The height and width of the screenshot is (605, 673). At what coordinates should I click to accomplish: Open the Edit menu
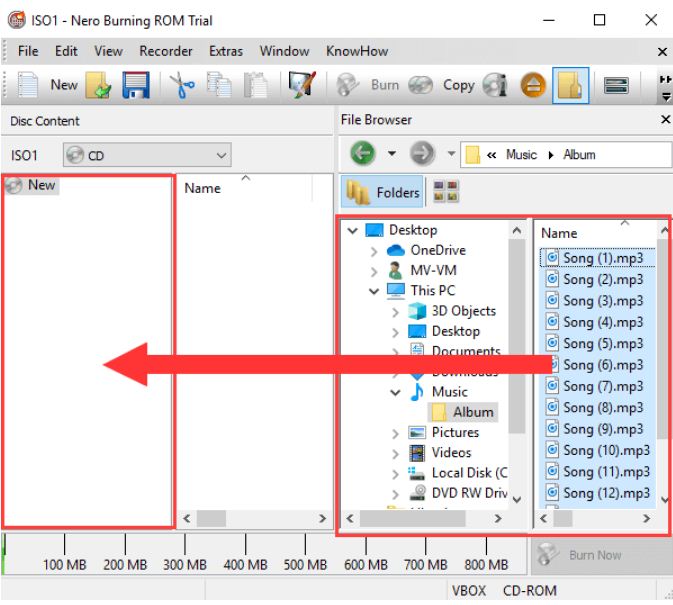click(x=66, y=51)
